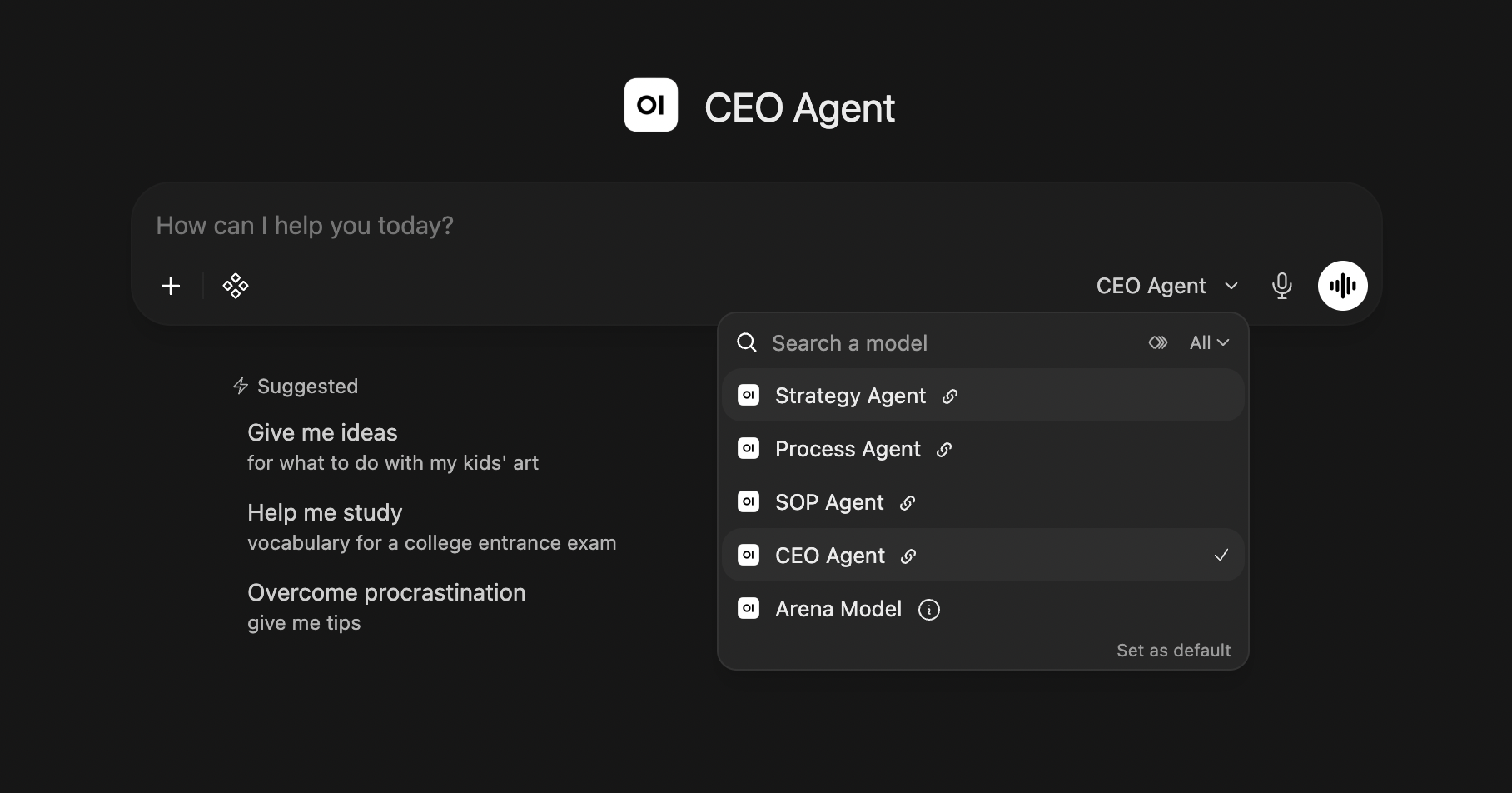Click the CEO Agent page title text
This screenshot has width=1512, height=793.
pos(799,107)
